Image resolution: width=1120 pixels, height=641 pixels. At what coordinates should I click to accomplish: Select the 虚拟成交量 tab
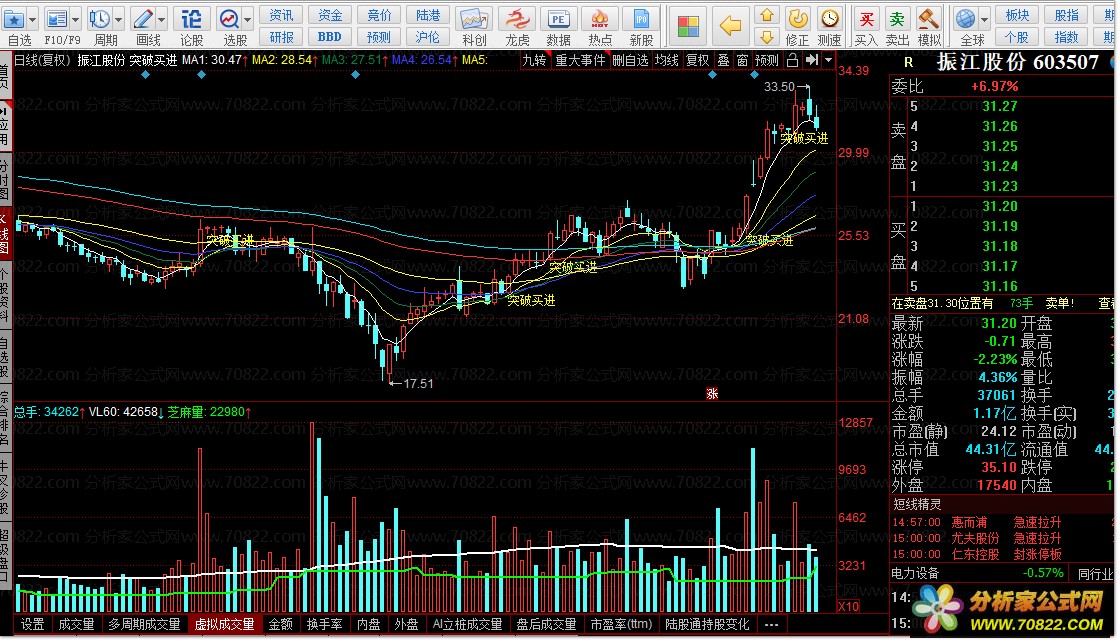(224, 624)
